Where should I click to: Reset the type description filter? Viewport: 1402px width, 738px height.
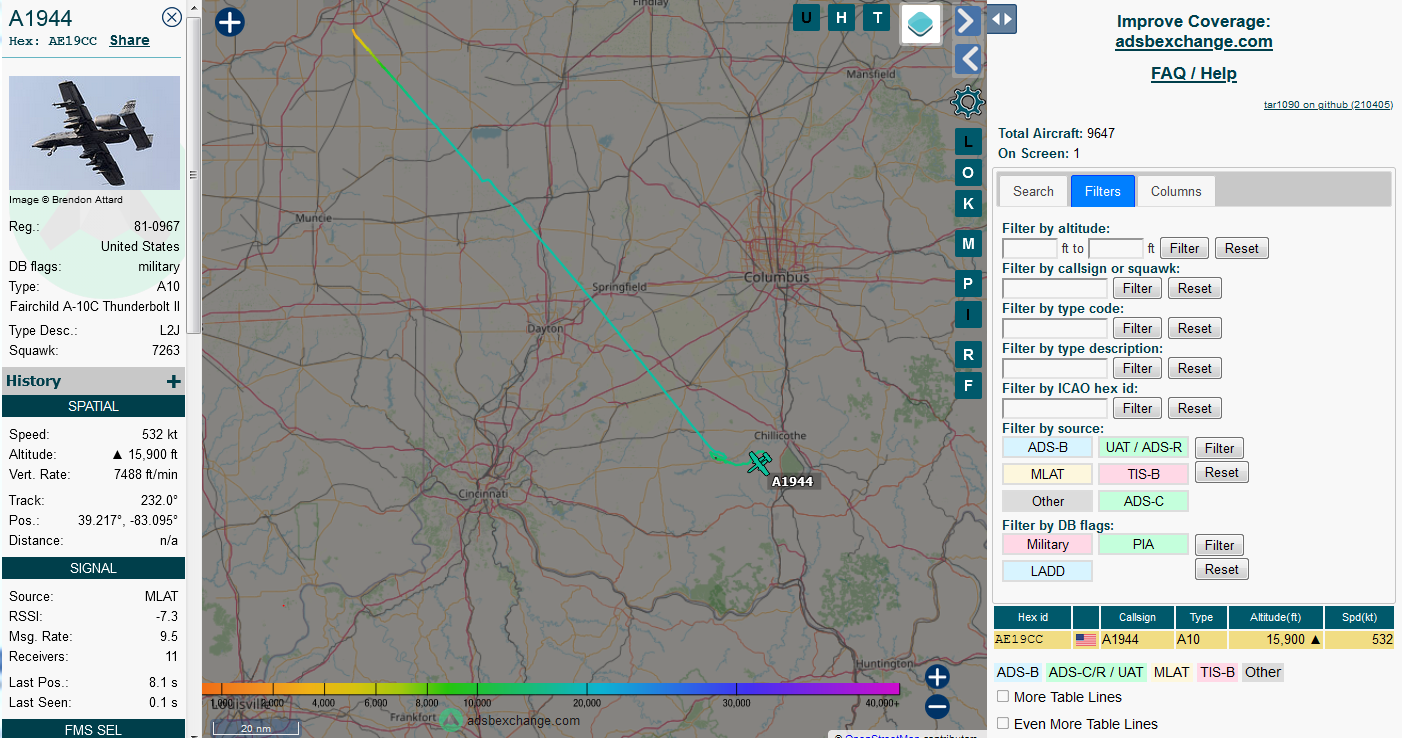1195,368
